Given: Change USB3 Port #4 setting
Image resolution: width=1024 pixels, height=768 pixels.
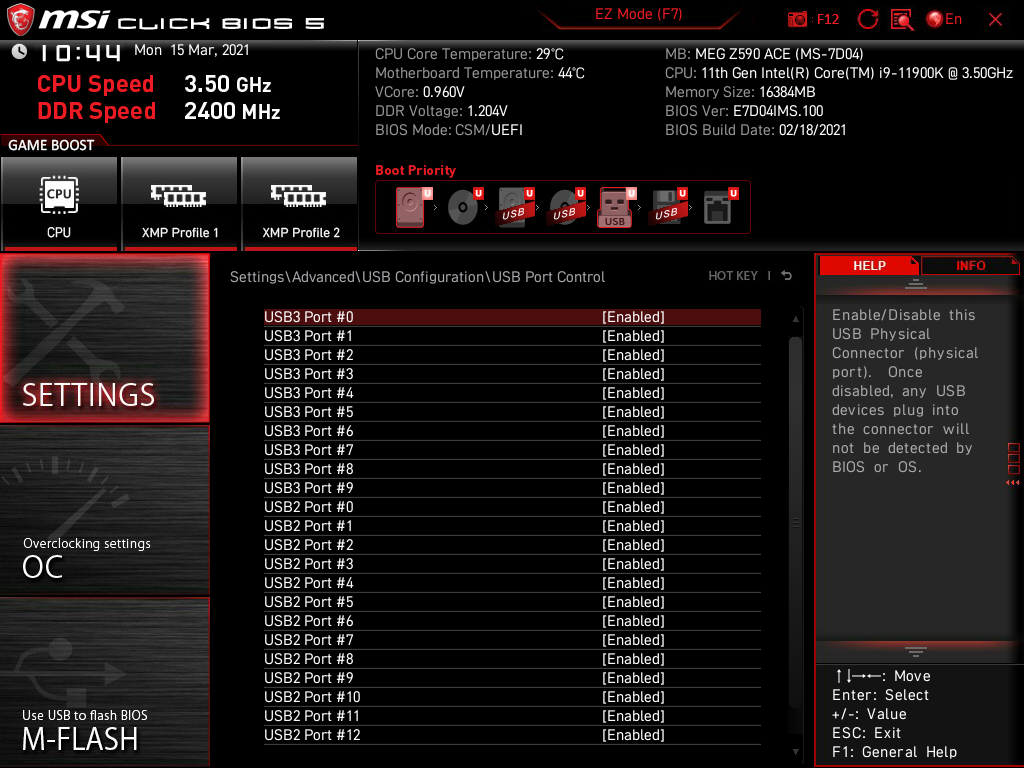Looking at the screenshot, I should (512, 392).
